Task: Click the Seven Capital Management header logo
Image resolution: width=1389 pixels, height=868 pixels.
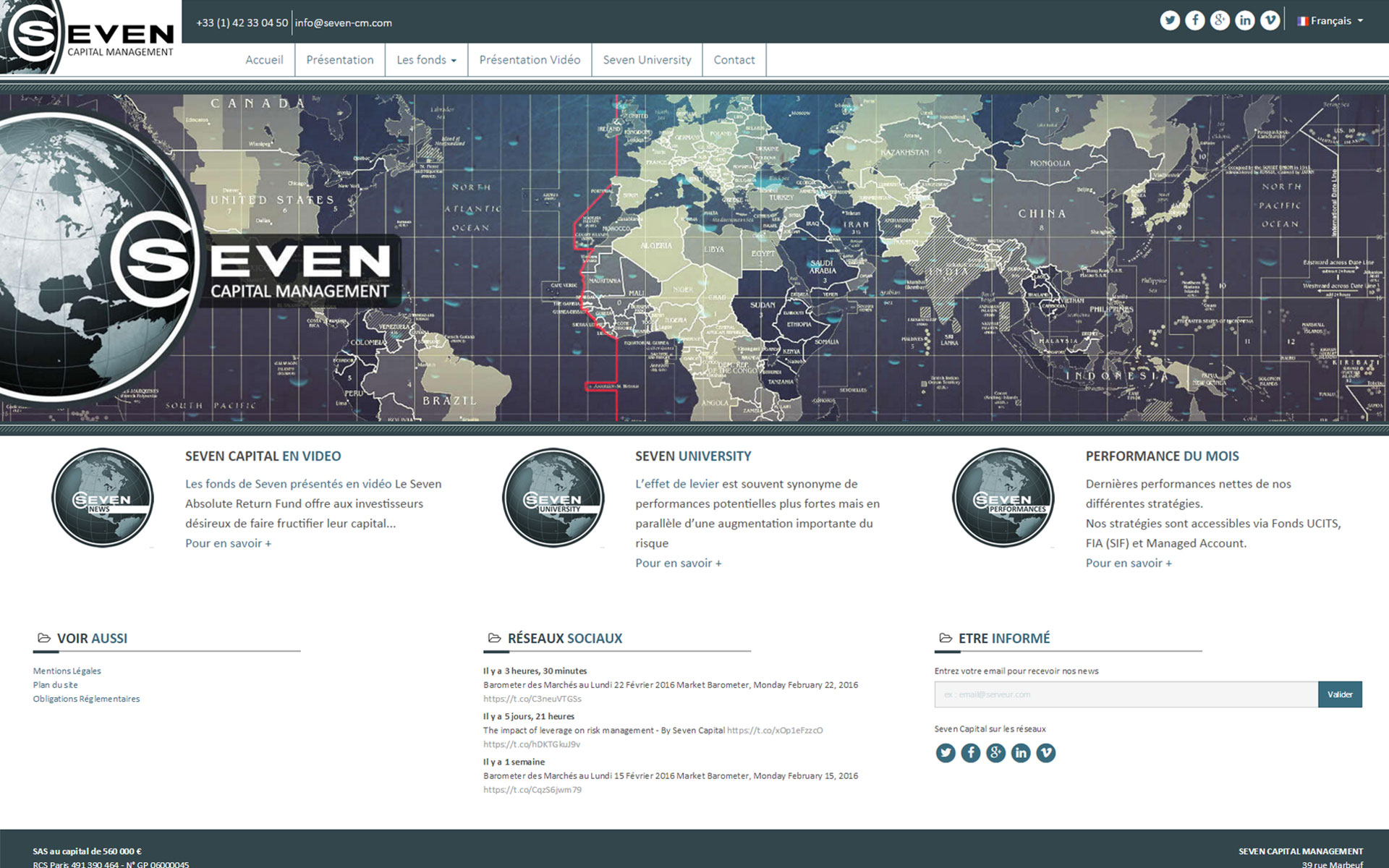Action: [90, 37]
